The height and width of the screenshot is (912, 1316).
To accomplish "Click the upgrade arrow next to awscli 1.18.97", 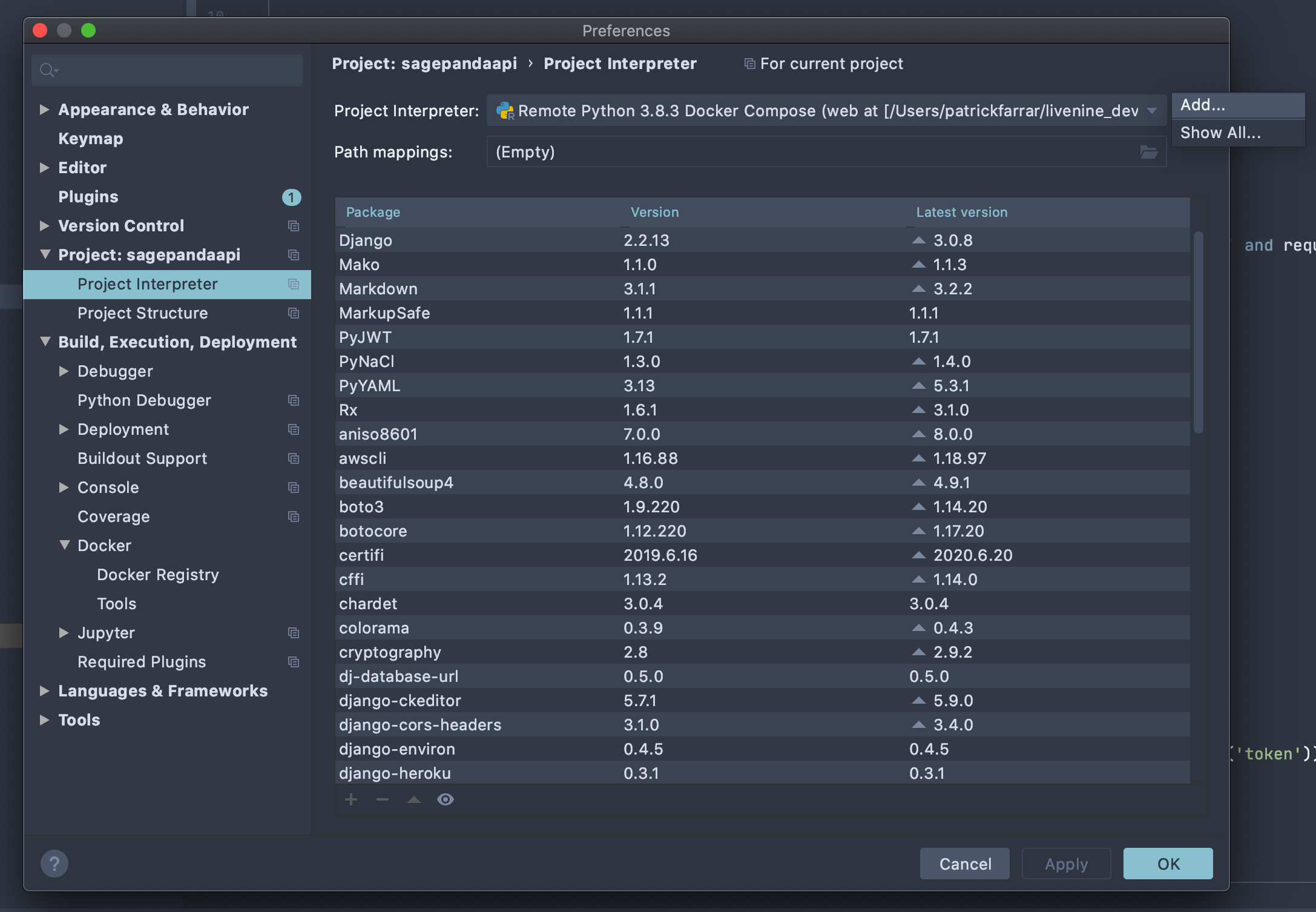I will (x=919, y=458).
